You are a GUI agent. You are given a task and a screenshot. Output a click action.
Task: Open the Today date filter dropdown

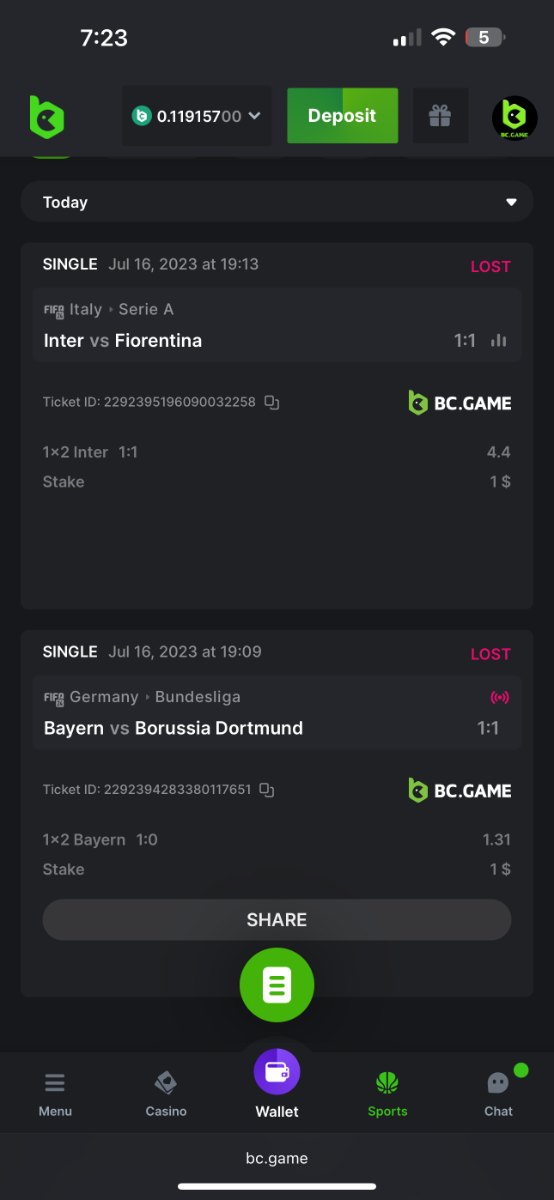(x=277, y=202)
